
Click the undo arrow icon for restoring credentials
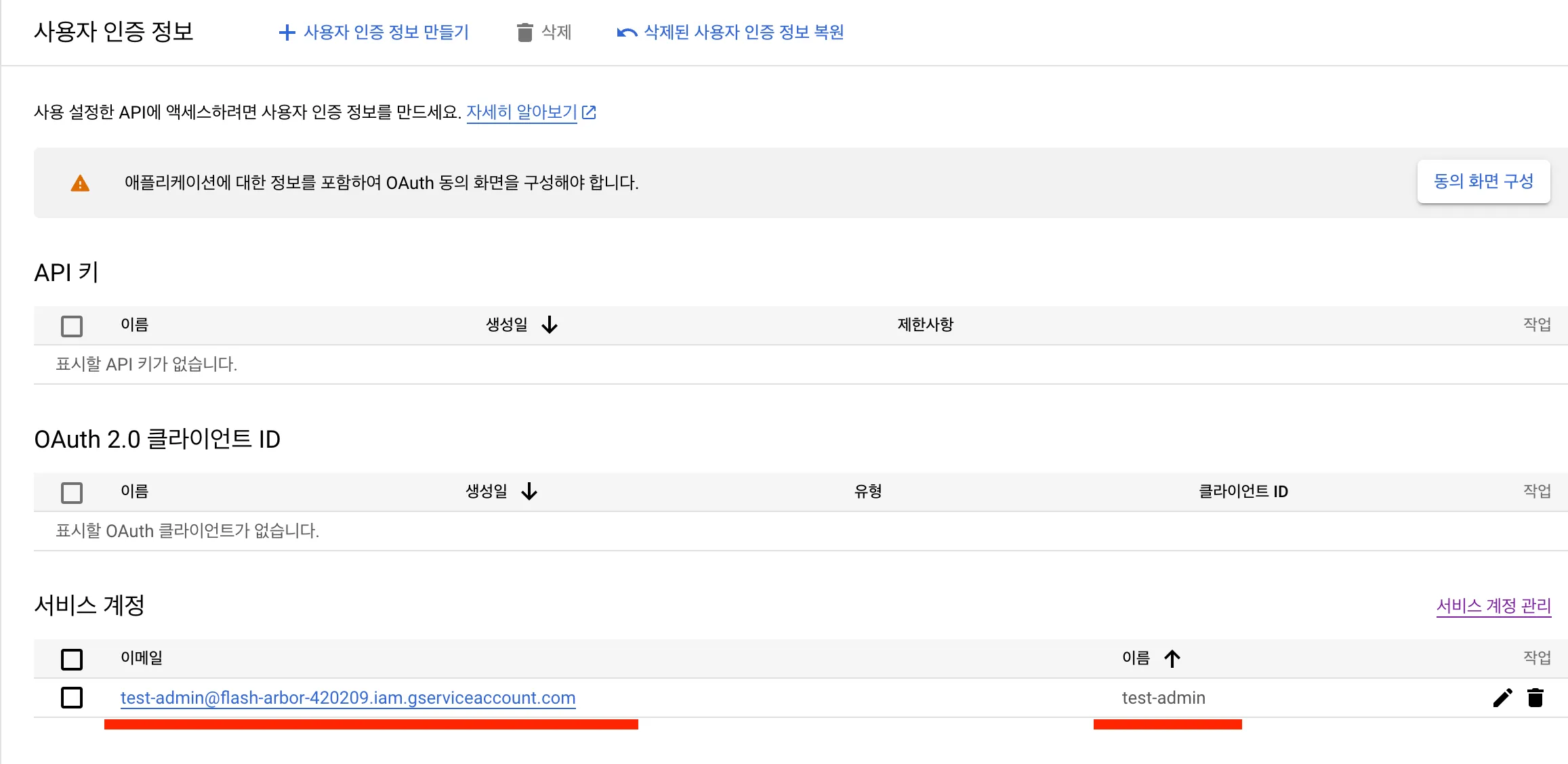point(626,32)
